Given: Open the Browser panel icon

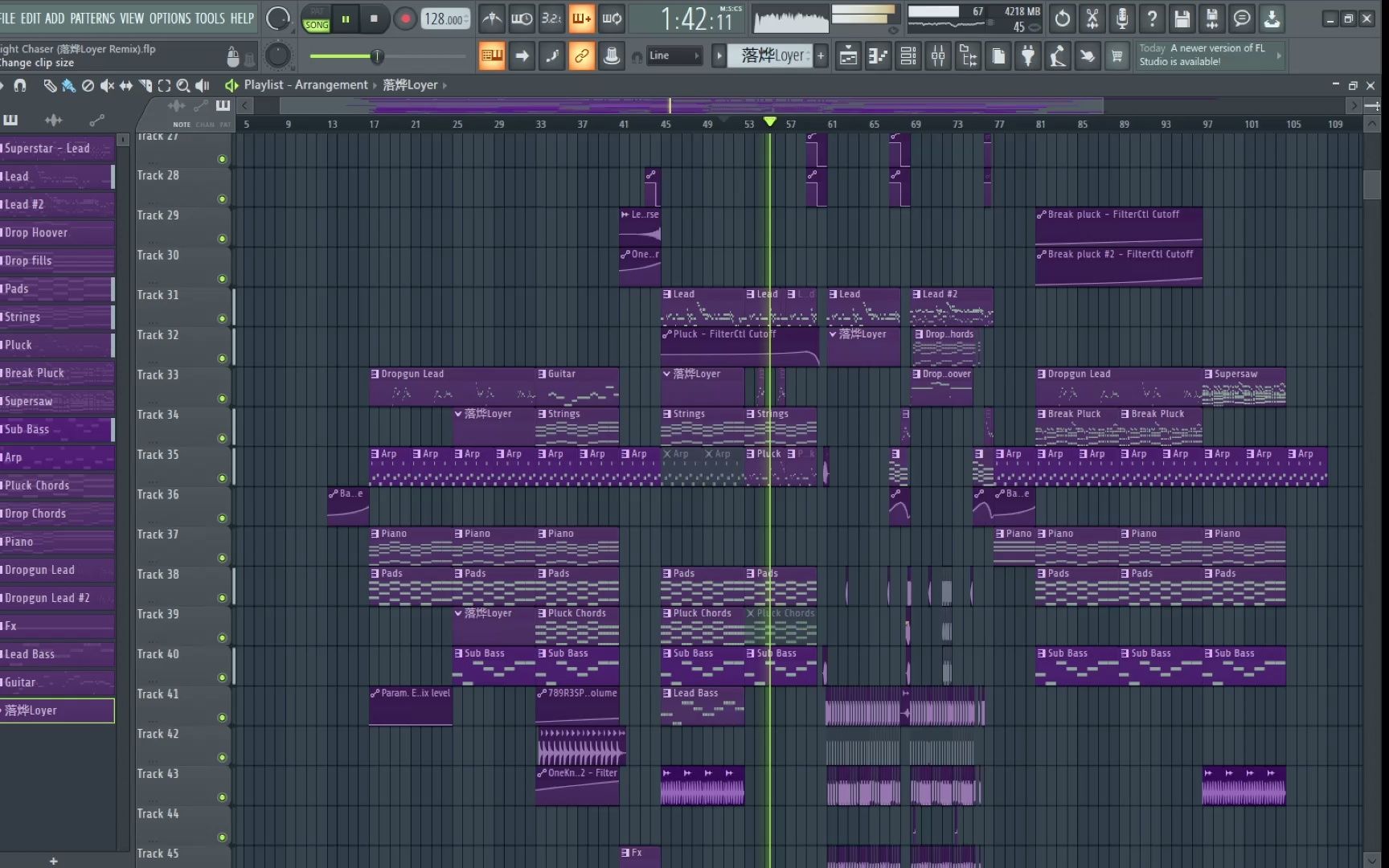Looking at the screenshot, I should click(968, 55).
